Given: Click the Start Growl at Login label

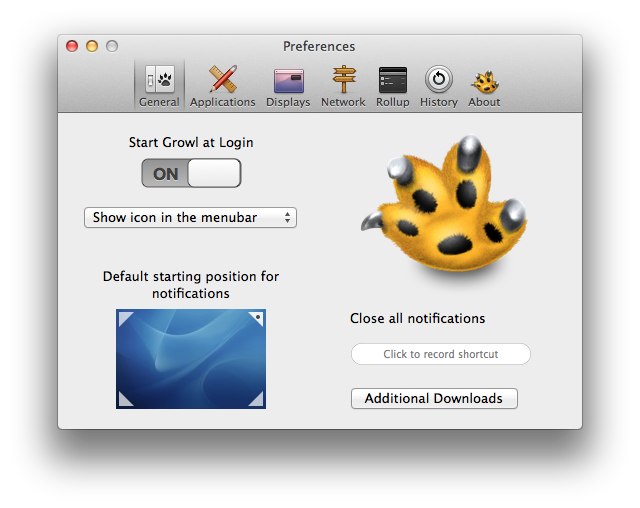Looking at the screenshot, I should 191,142.
